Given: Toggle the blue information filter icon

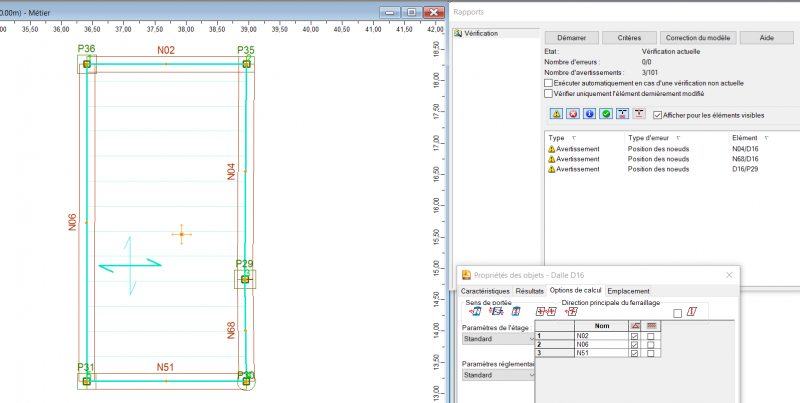Looking at the screenshot, I should point(590,114).
